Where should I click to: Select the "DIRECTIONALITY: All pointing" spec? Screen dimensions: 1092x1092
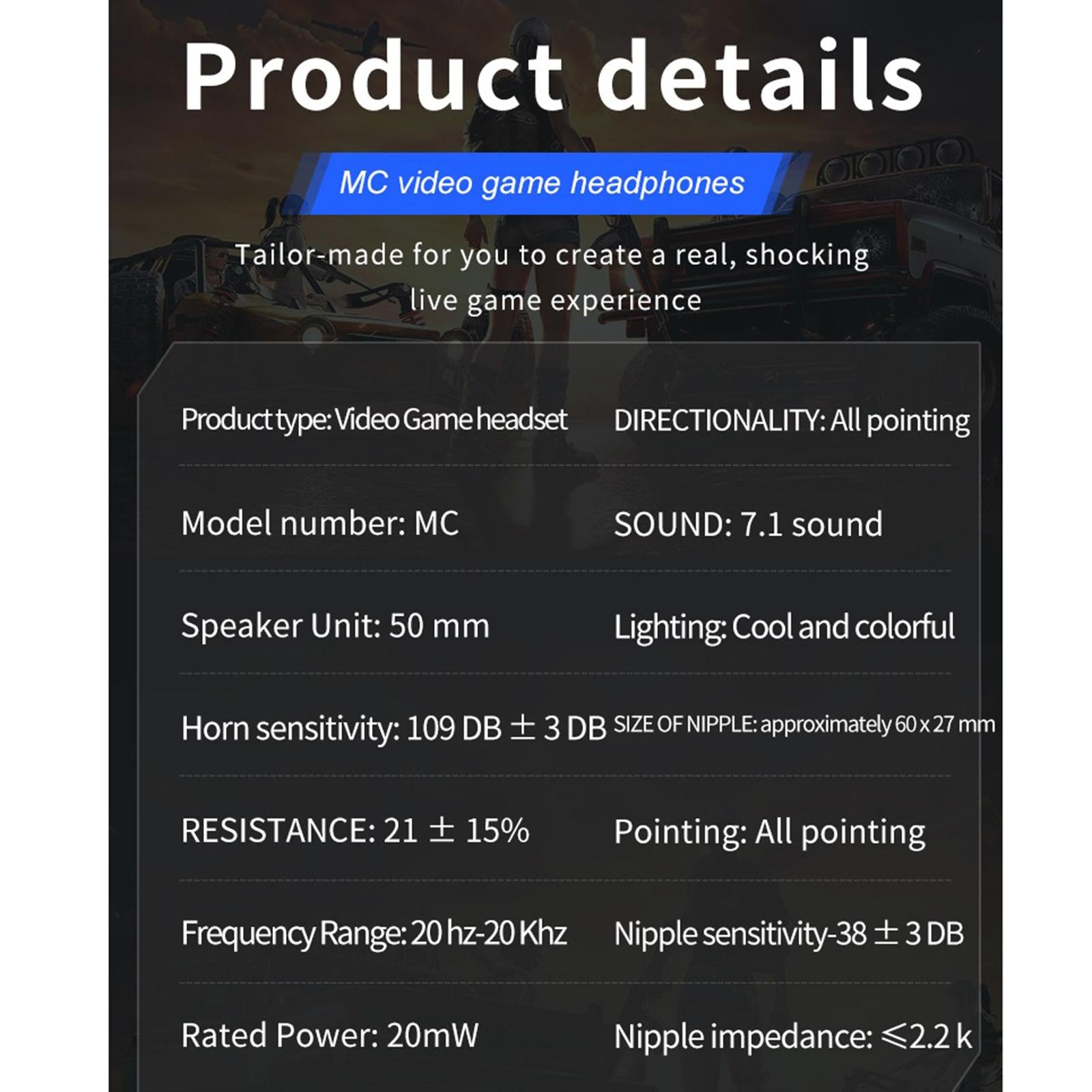(x=791, y=420)
